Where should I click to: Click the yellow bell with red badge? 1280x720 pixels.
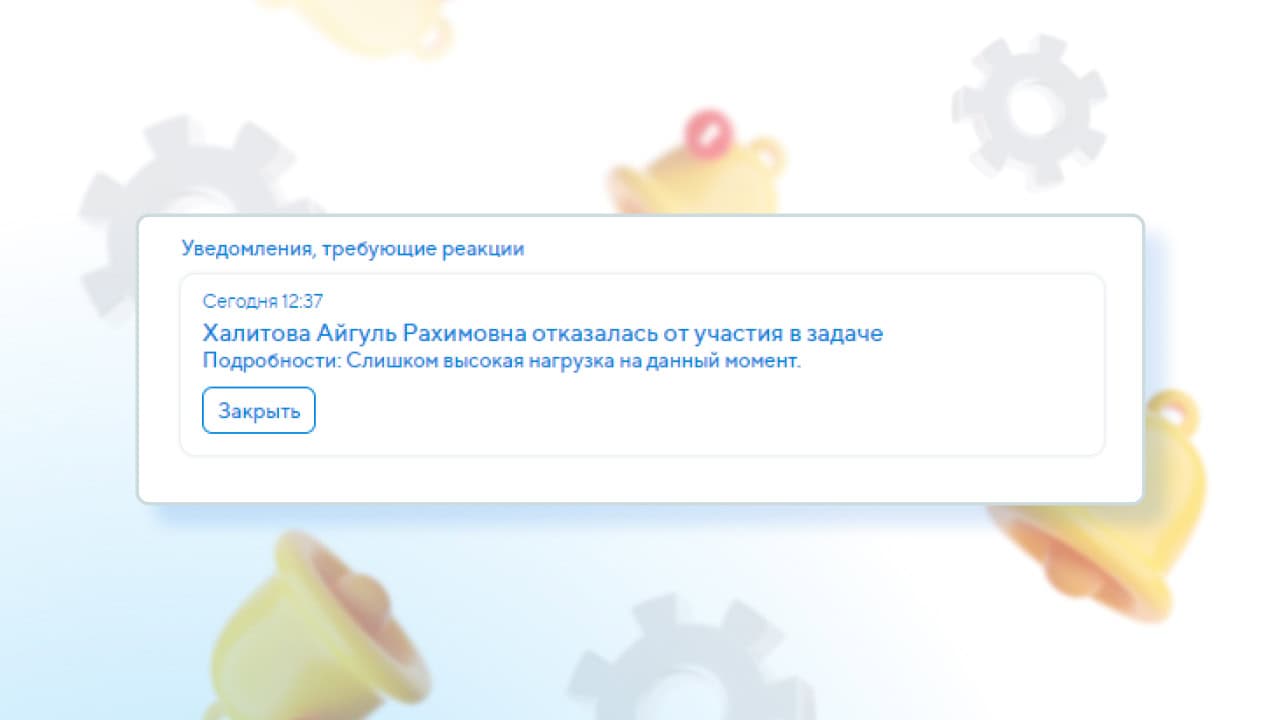[x=697, y=170]
